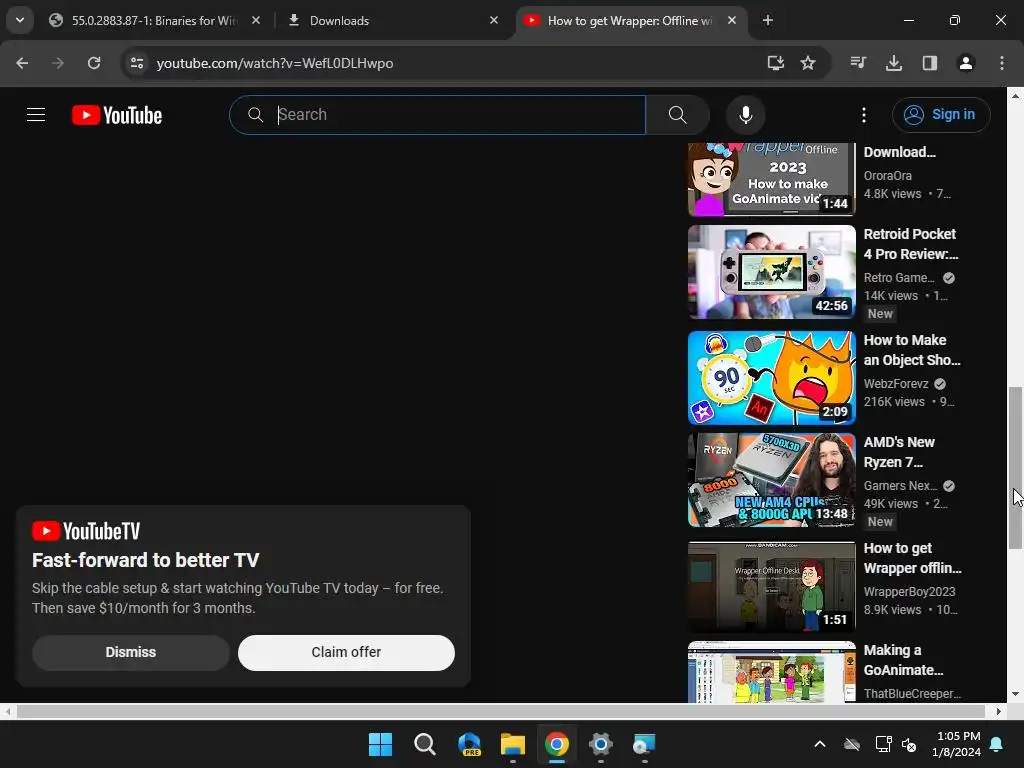This screenshot has height=768, width=1024.
Task: Start voice search with microphone icon
Action: pos(745,115)
